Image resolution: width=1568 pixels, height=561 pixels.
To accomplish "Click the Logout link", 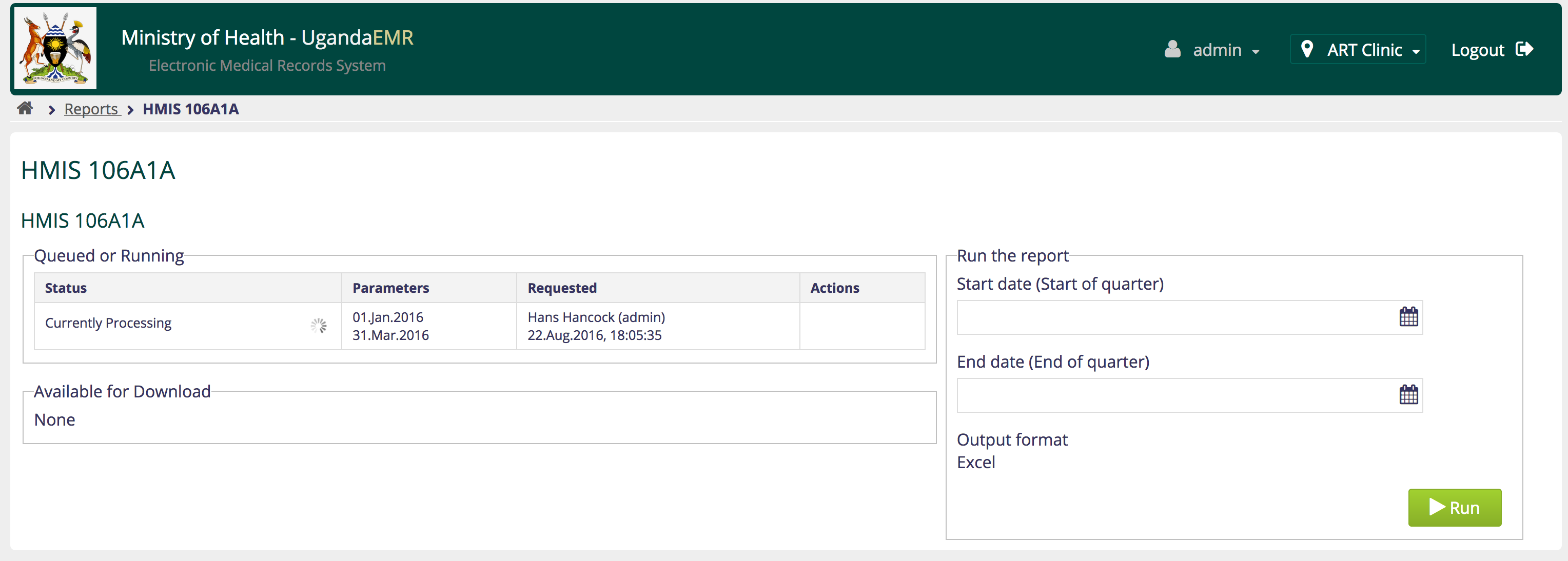I will 1477,50.
